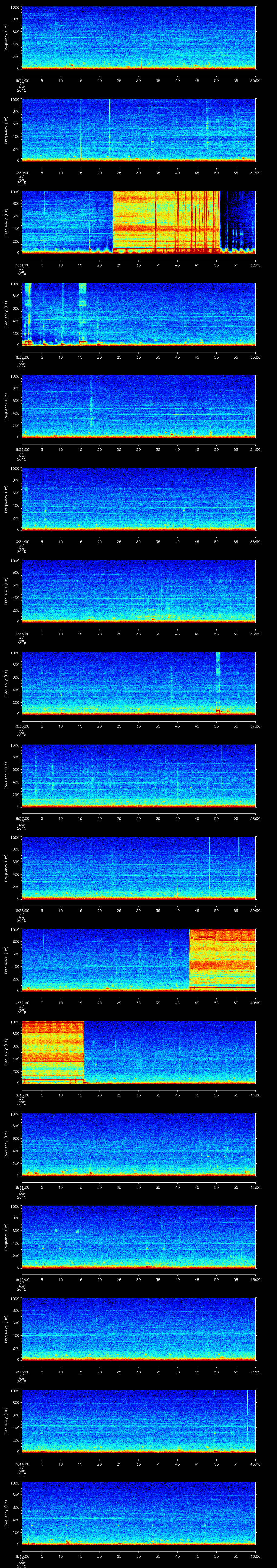Select the spectrogram starting at 6:43:00
Screen dimensions: 277x1568
click(x=138, y=1329)
